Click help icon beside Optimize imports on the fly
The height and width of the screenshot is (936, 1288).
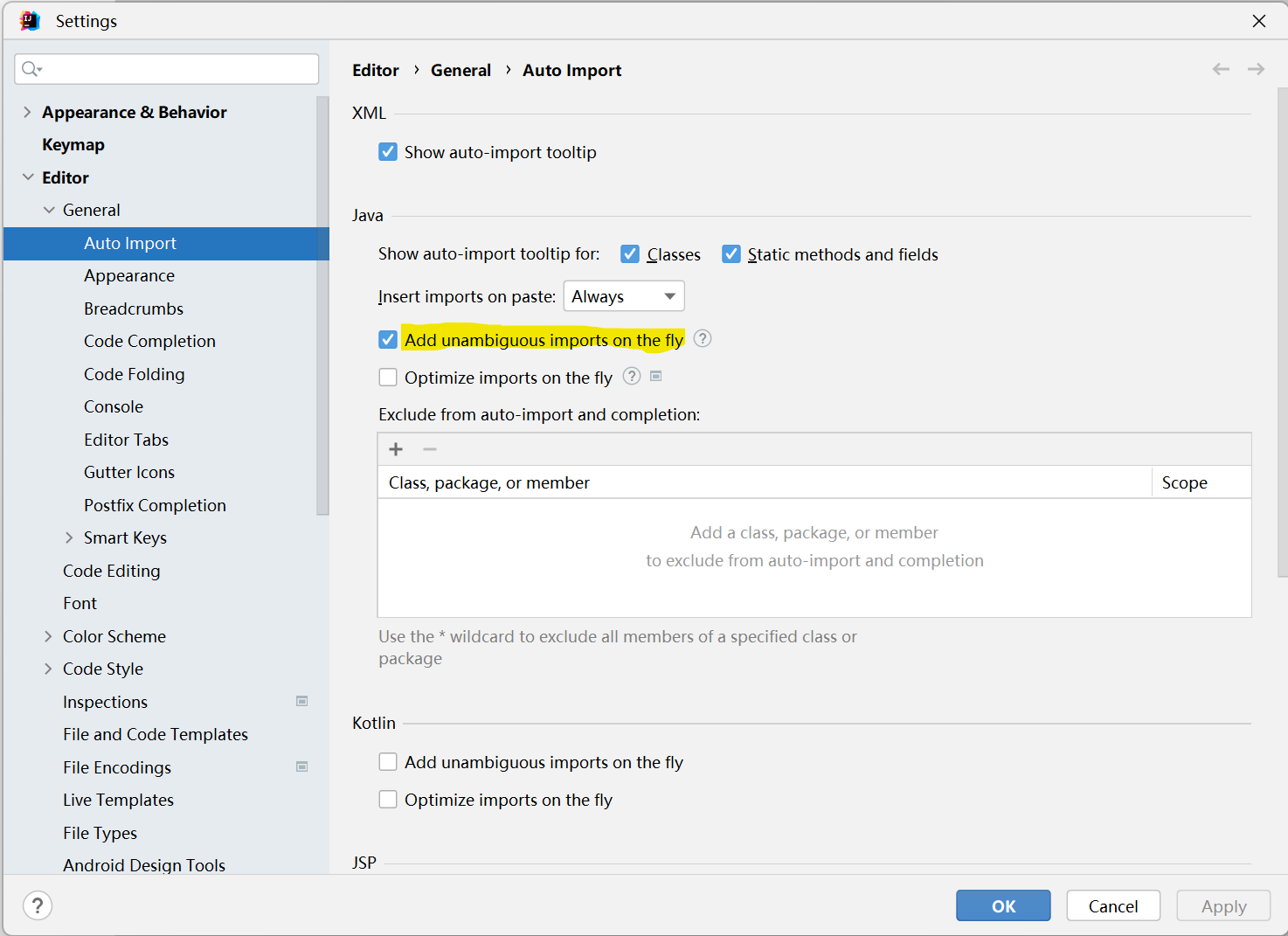click(632, 377)
